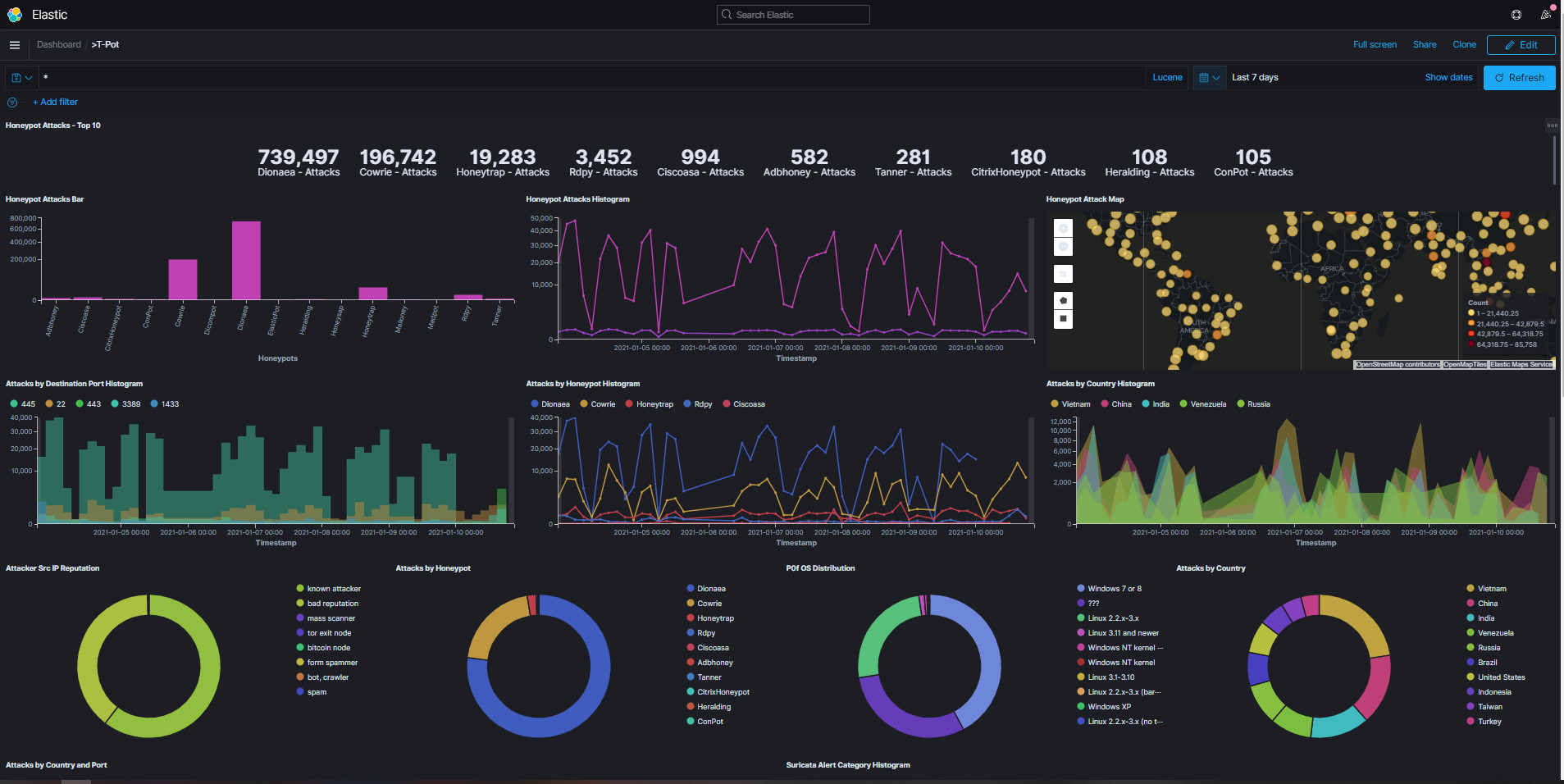This screenshot has height=784, width=1564.
Task: Select mass scanner in IP reputation legend
Action: point(326,618)
